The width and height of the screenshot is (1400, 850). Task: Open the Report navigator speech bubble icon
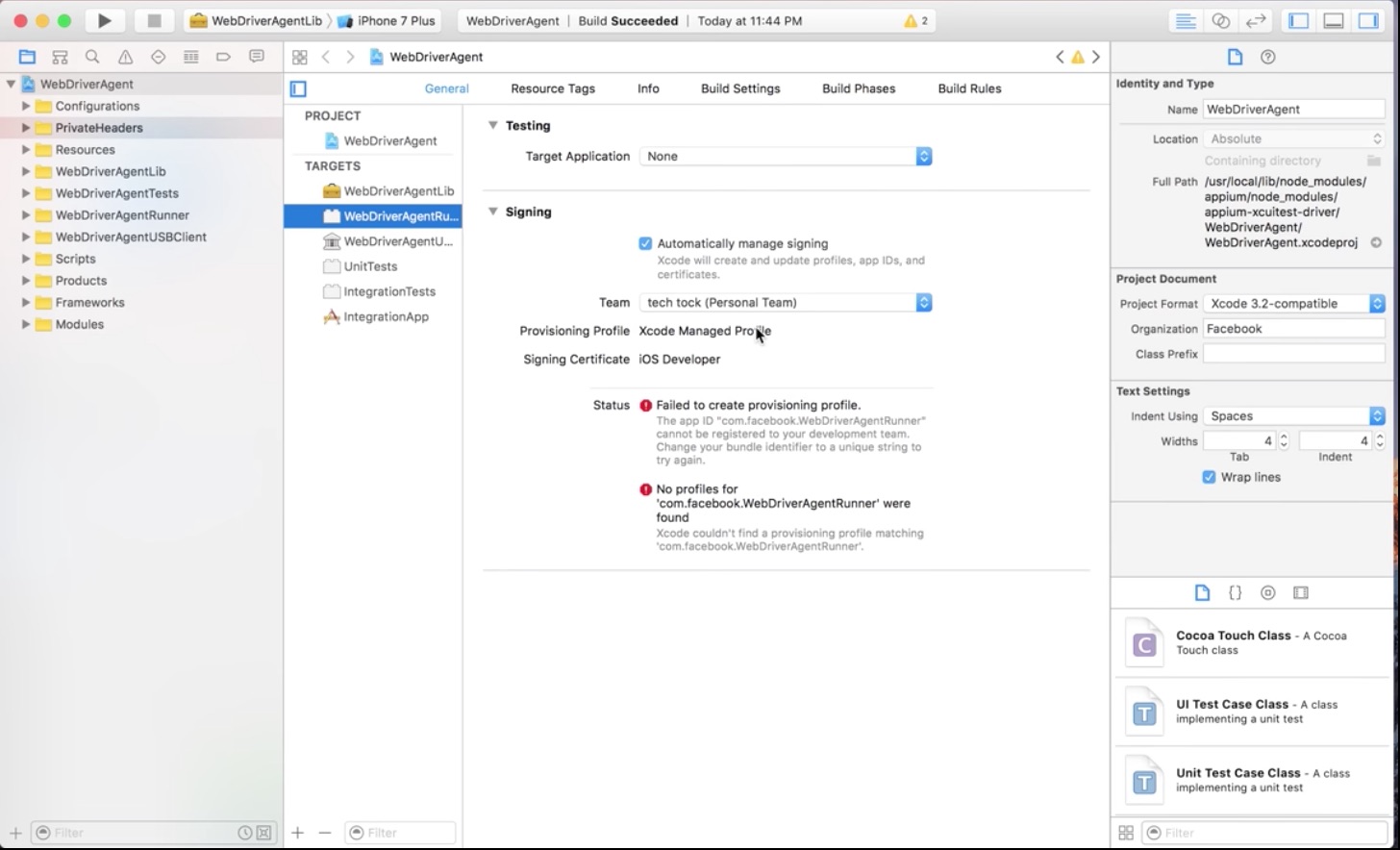point(256,57)
